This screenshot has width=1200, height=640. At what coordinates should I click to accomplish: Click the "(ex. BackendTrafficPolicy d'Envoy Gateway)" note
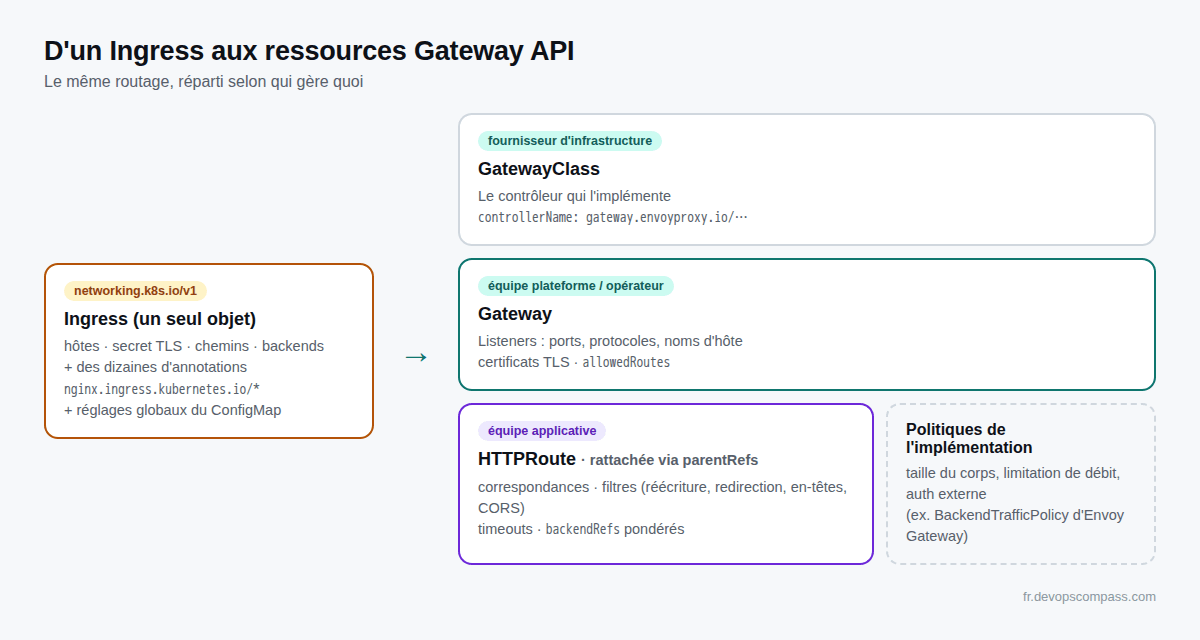pyautogui.click(x=1015, y=526)
